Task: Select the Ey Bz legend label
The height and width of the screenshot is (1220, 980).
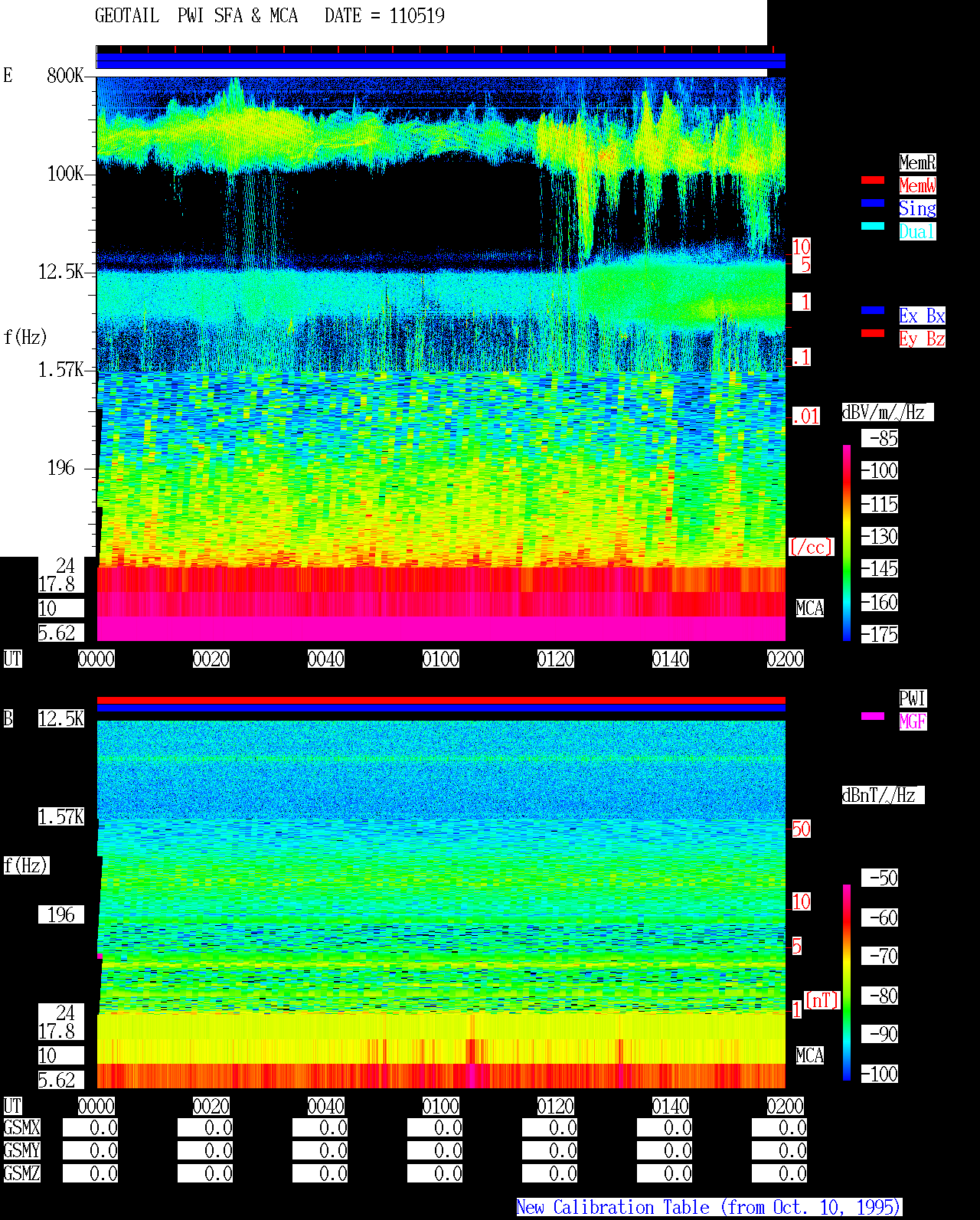Action: [x=922, y=339]
